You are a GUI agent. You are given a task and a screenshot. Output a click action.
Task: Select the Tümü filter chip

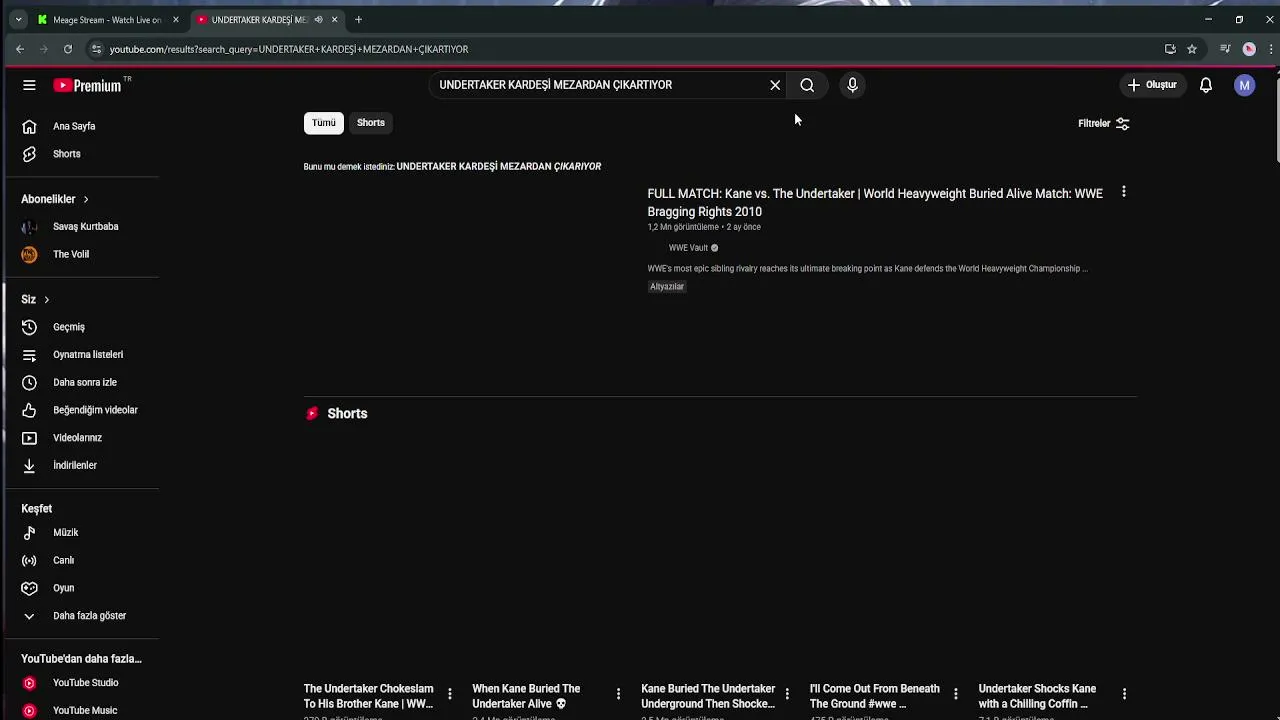(323, 122)
